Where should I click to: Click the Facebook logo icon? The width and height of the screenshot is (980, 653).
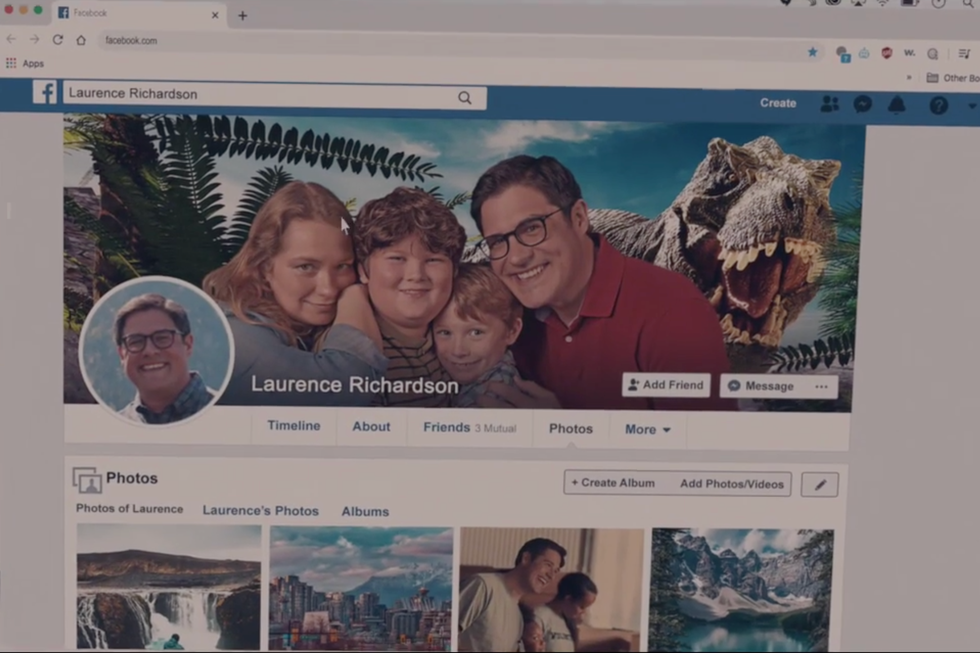45,92
